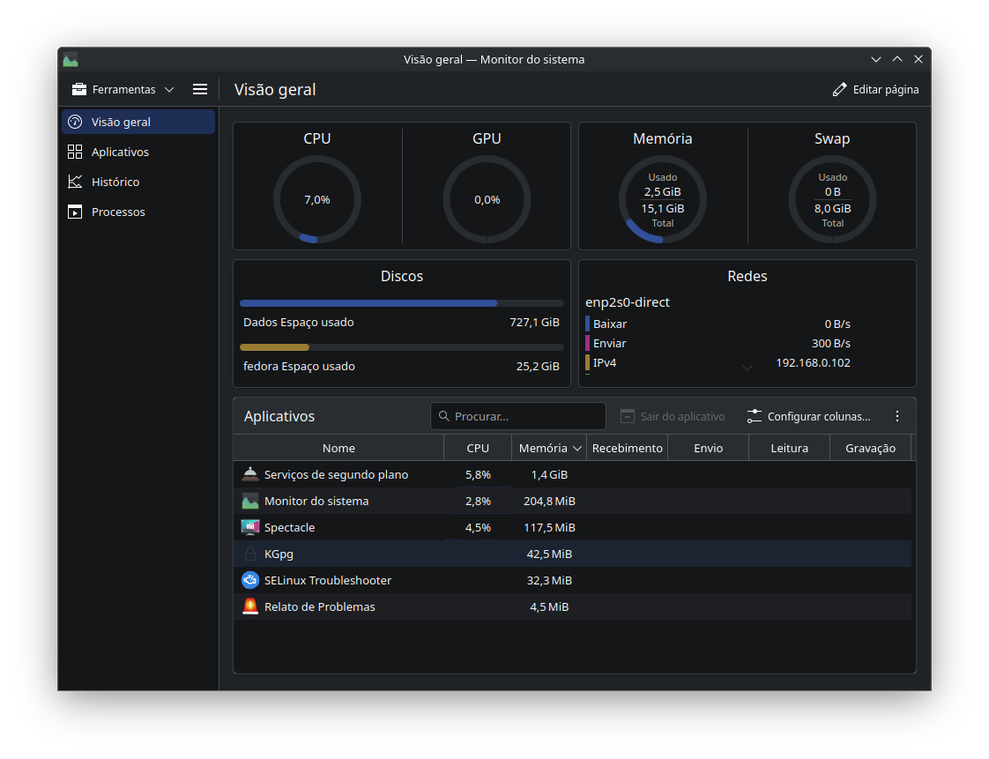Click the Histórico chart icon in sidebar

(75, 182)
